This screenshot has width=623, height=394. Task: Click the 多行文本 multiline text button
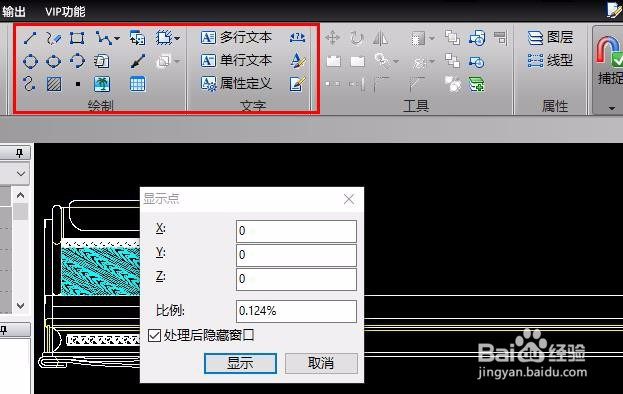[x=236, y=38]
